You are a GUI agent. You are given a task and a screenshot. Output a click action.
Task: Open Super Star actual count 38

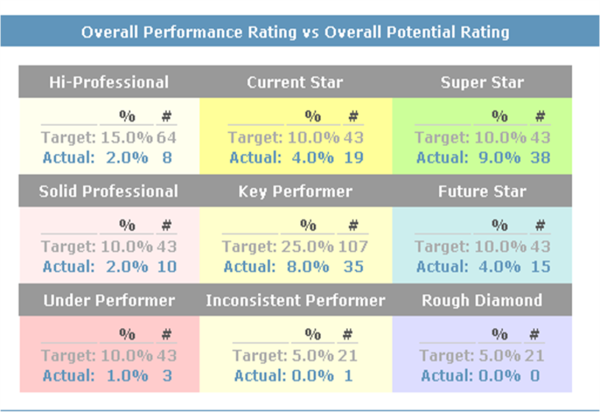pyautogui.click(x=539, y=157)
